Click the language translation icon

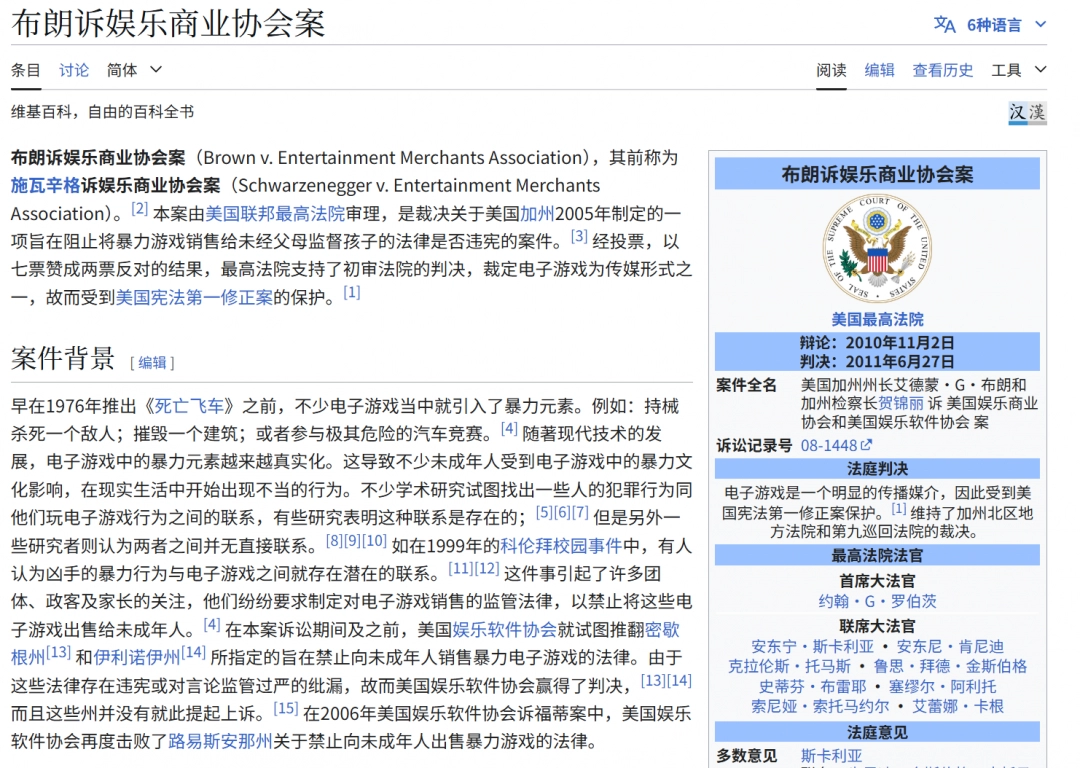coord(944,25)
